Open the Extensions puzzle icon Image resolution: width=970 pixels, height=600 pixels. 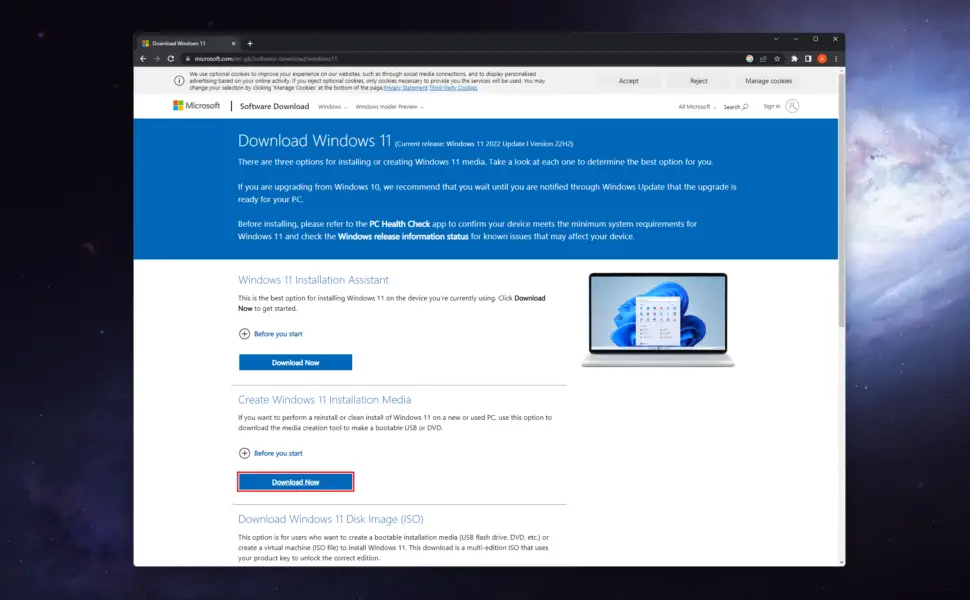pos(794,59)
